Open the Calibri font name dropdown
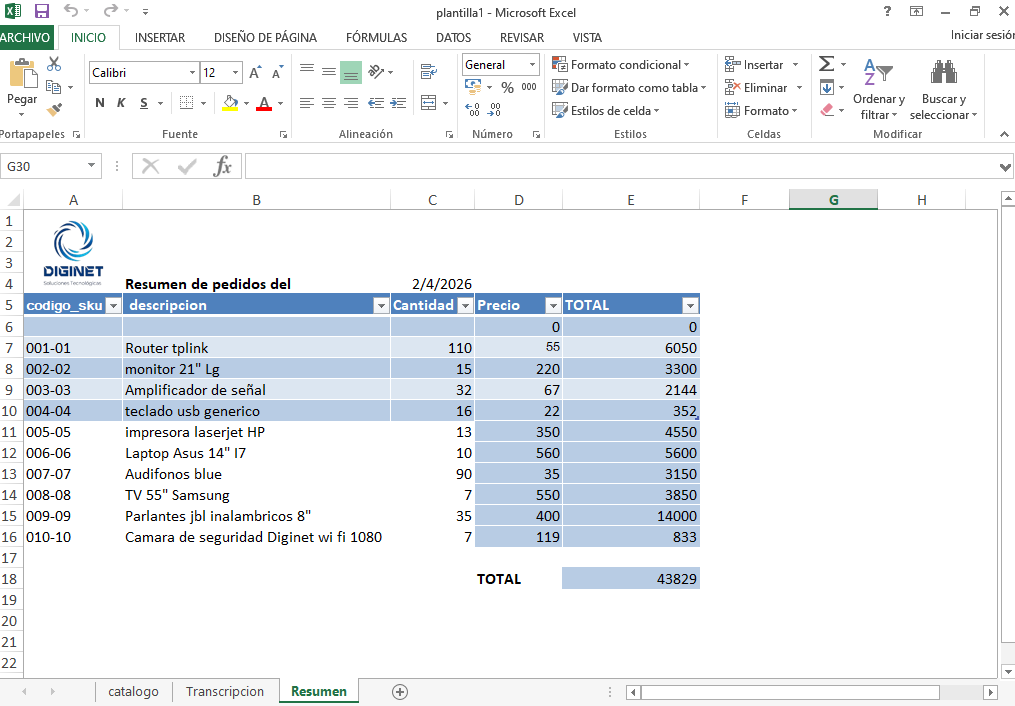The width and height of the screenshot is (1015, 706). pos(193,72)
